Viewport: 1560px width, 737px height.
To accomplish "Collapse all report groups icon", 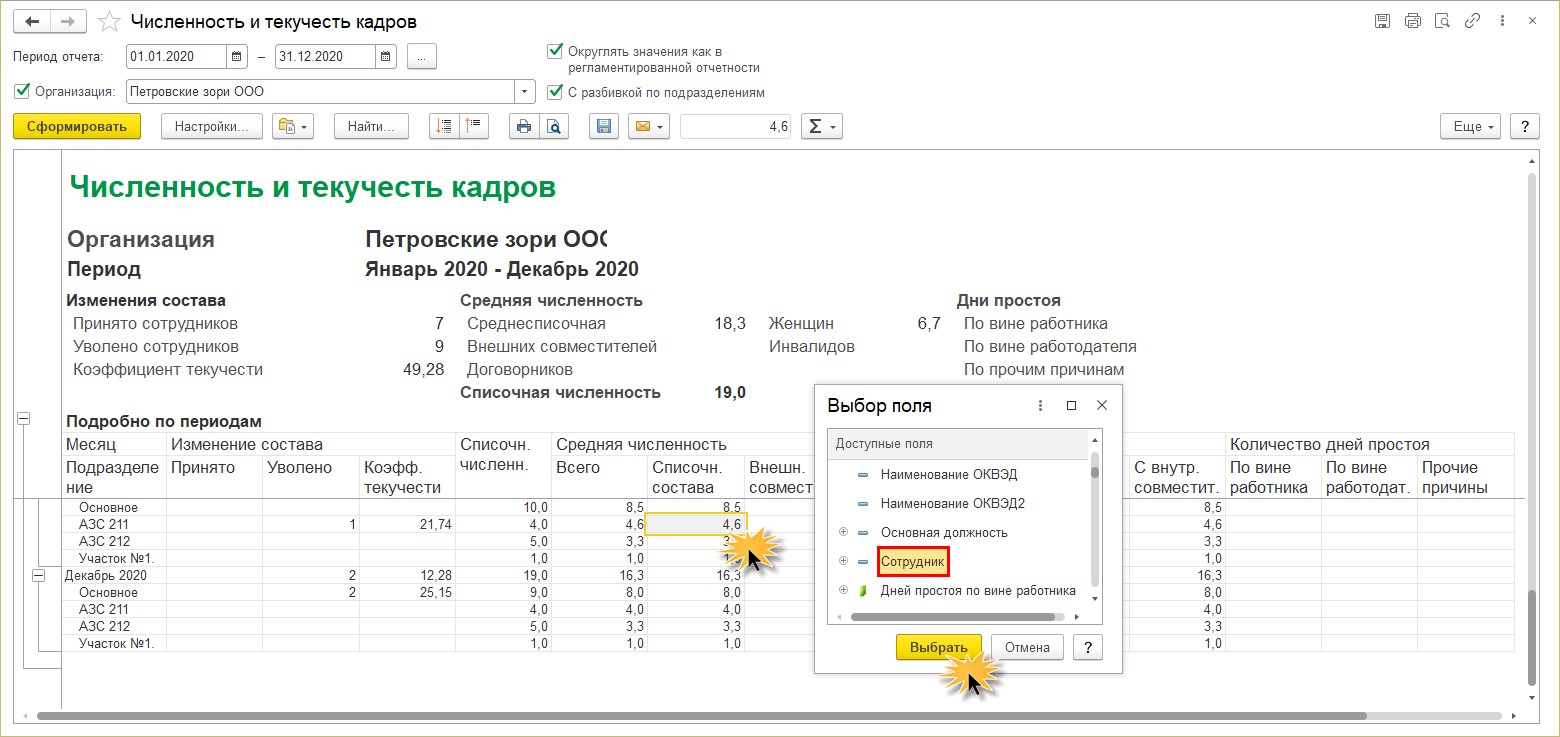I will (x=473, y=127).
